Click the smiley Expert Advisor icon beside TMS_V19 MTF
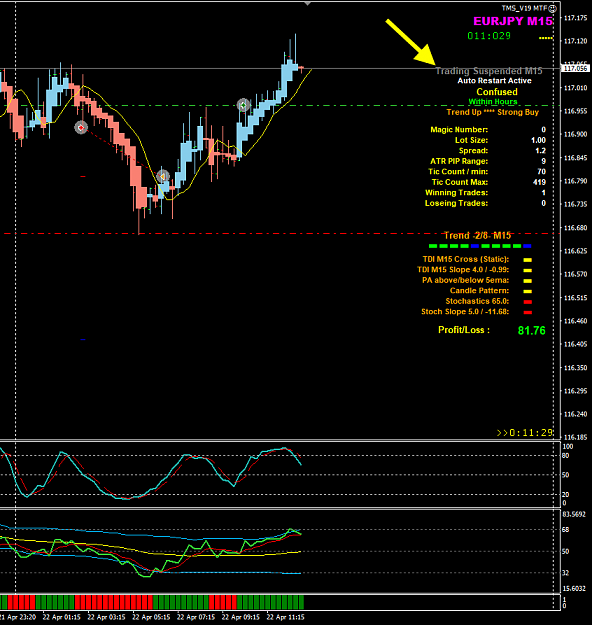Image resolution: width=592 pixels, height=625 pixels. click(552, 8)
